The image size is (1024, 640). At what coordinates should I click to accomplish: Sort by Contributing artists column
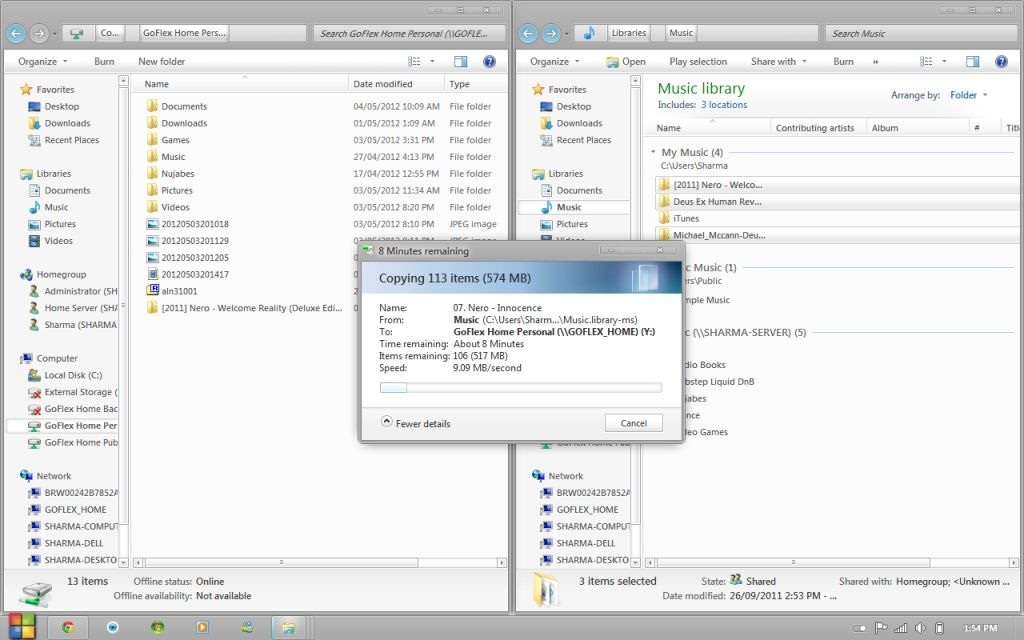[818, 128]
